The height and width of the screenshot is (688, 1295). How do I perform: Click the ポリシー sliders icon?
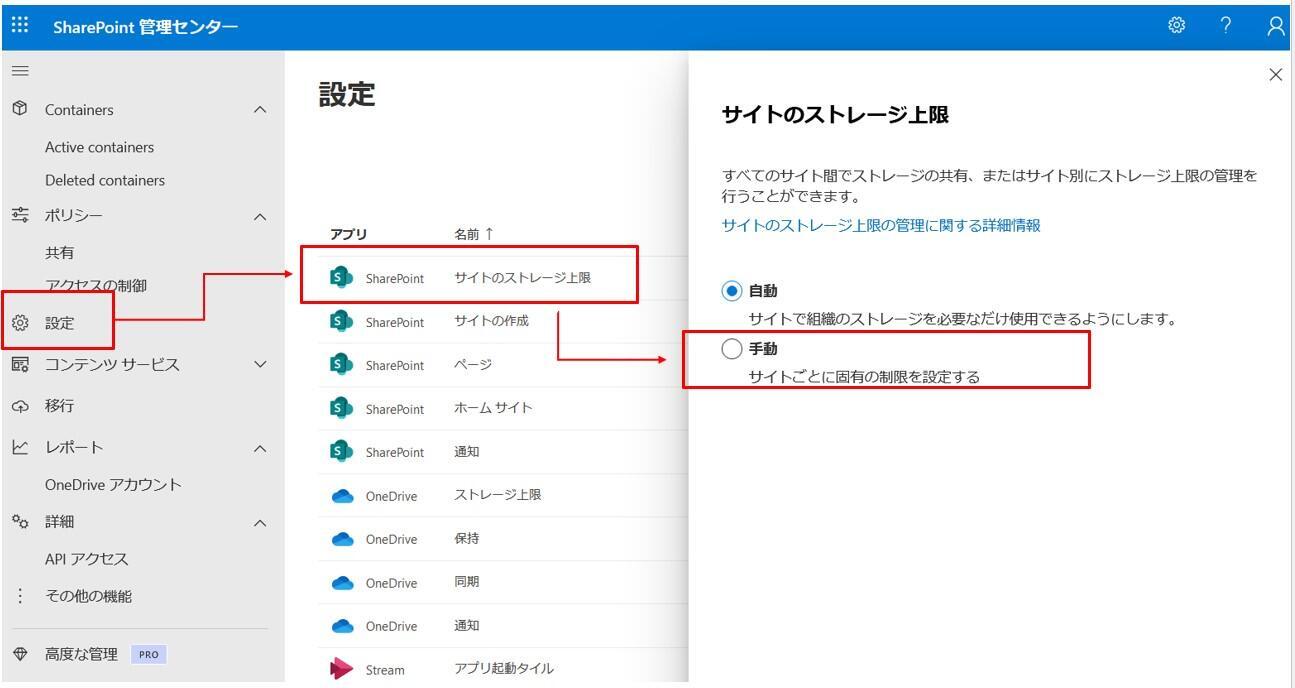point(20,215)
